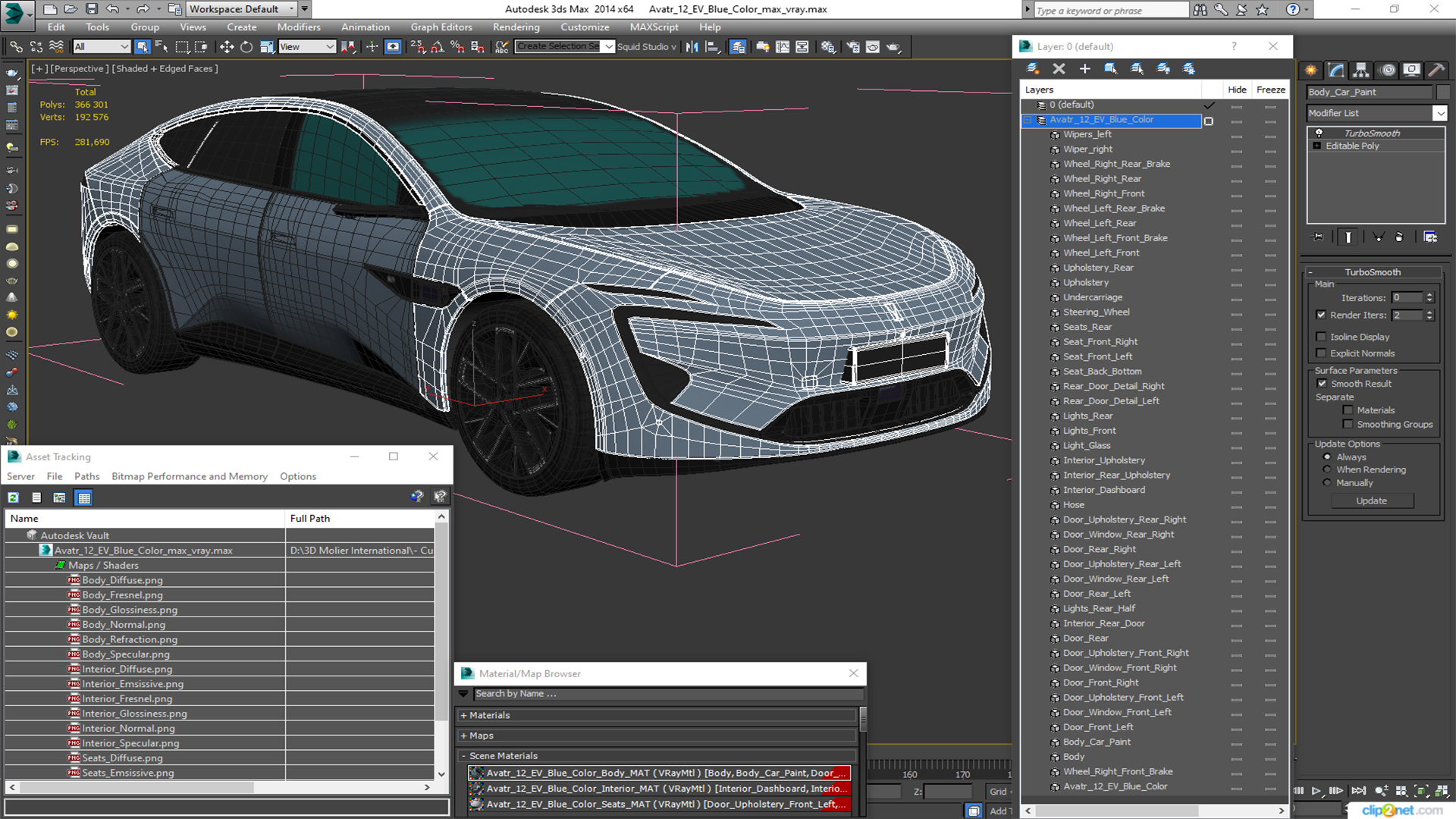Open the Utilities hammer tab

click(x=1436, y=70)
